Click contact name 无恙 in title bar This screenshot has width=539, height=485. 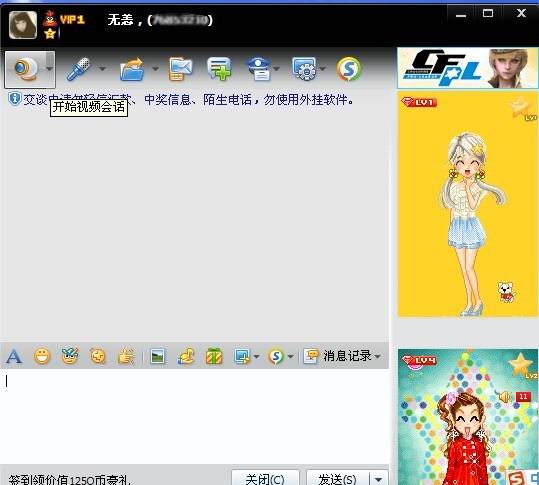(x=120, y=20)
